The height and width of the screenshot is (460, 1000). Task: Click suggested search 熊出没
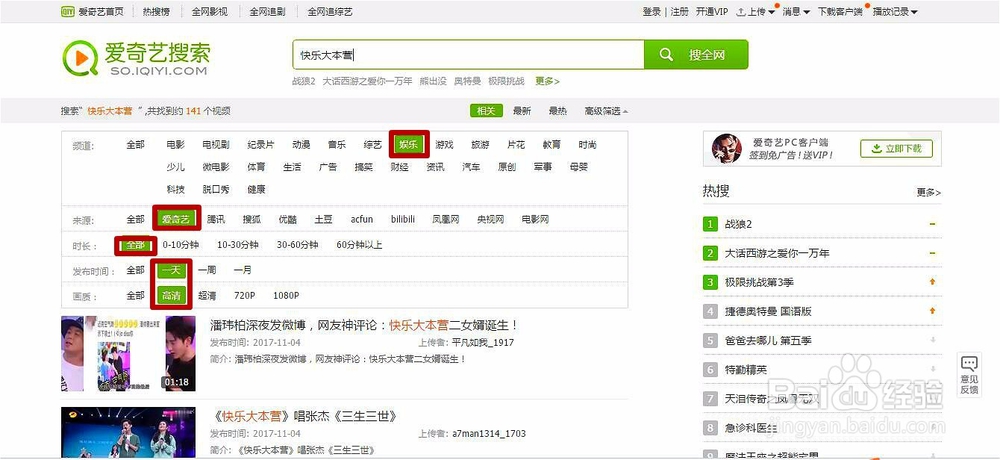click(x=433, y=81)
